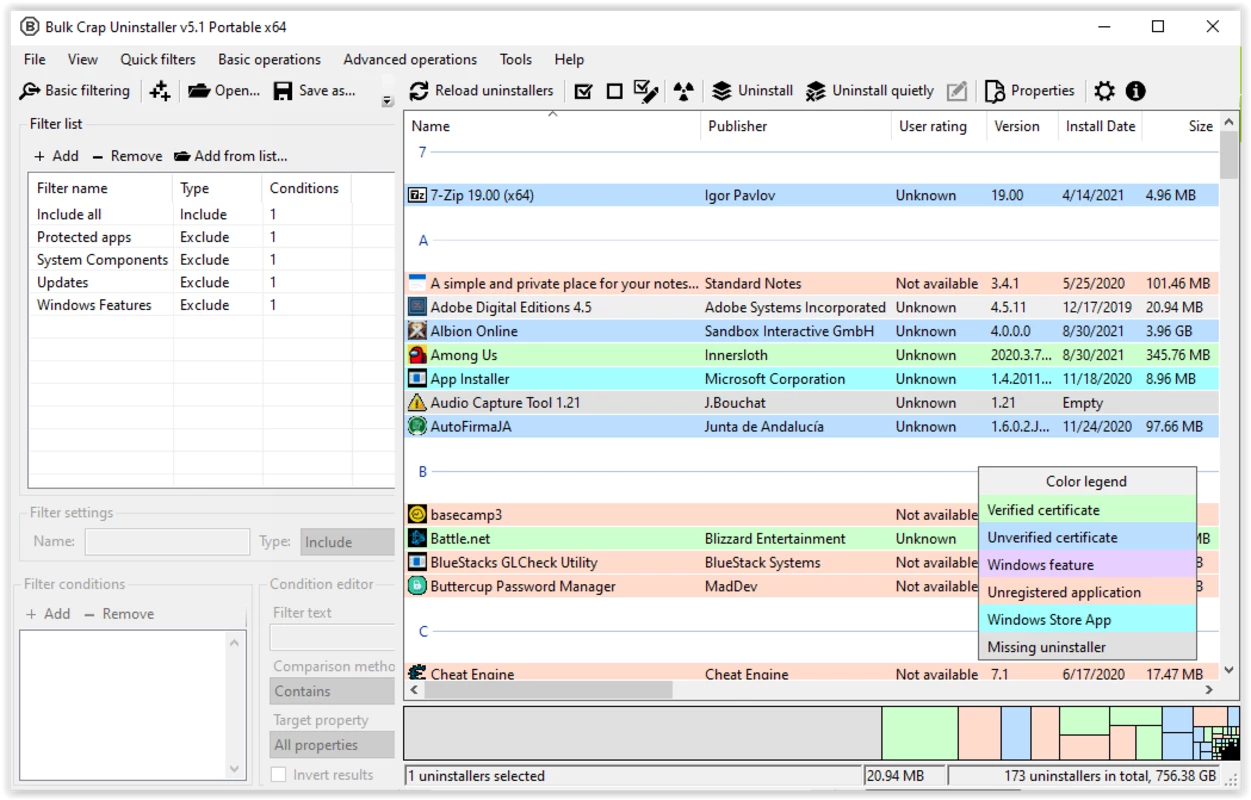
Task: Select the System Components filter row
Action: (211, 260)
